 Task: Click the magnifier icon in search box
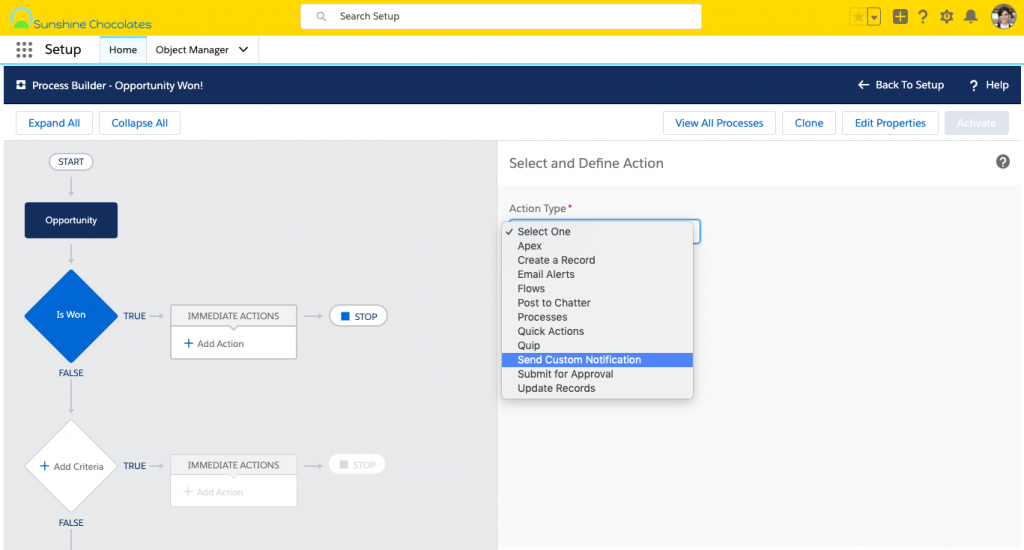321,16
